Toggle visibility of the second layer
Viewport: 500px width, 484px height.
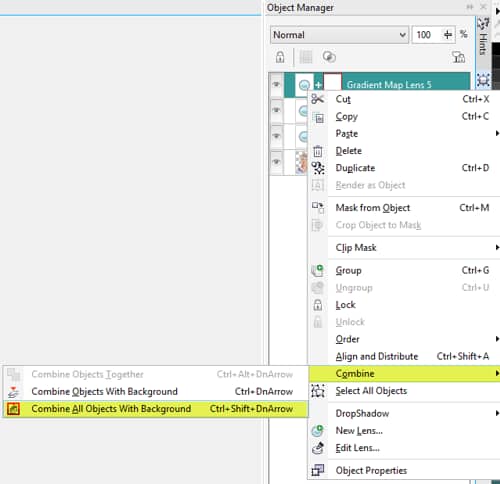click(276, 110)
